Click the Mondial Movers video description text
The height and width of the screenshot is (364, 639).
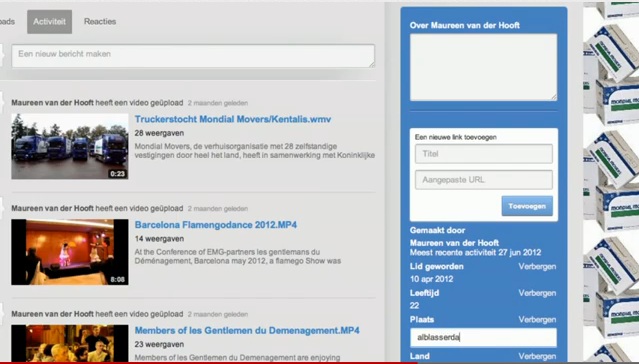tap(255, 150)
